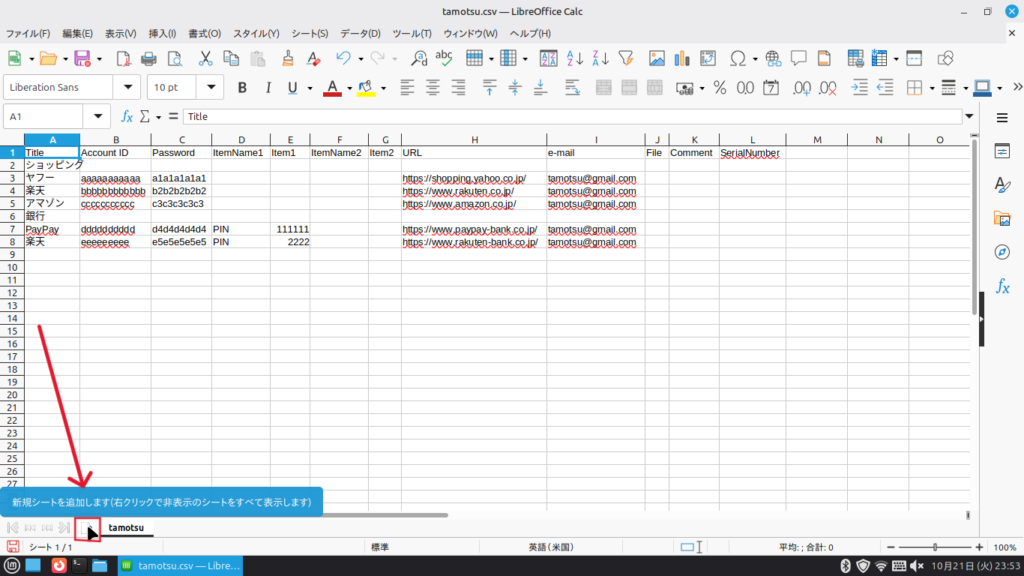1024x576 pixels.
Task: Click the AutoFilter funnel icon
Action: (626, 58)
